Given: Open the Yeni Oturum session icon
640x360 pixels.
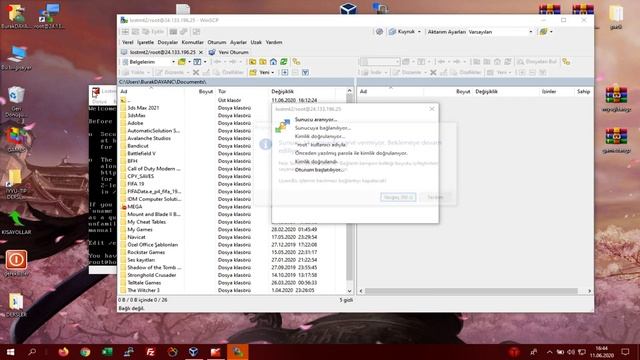Looking at the screenshot, I should click(x=212, y=52).
